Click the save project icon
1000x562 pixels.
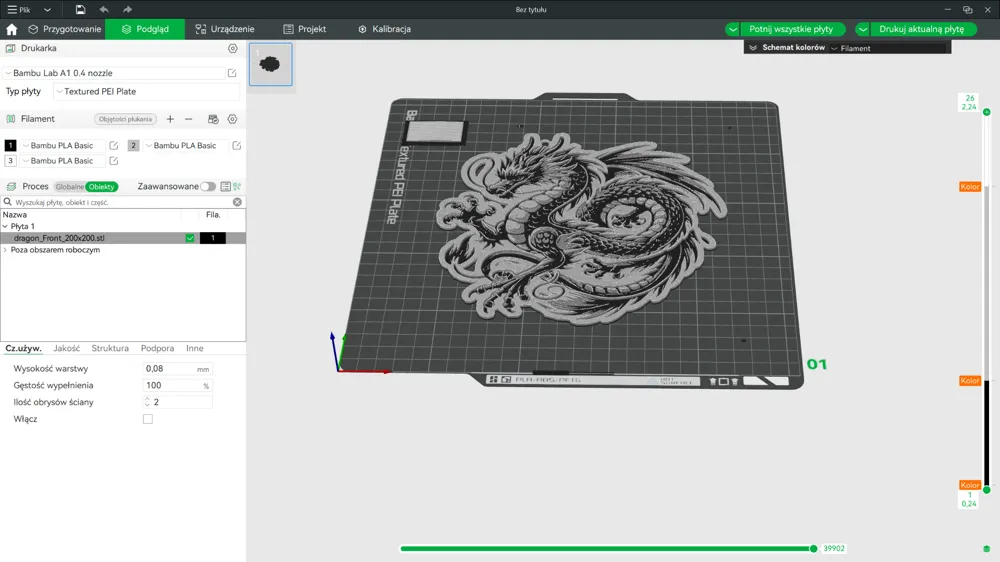pos(80,10)
